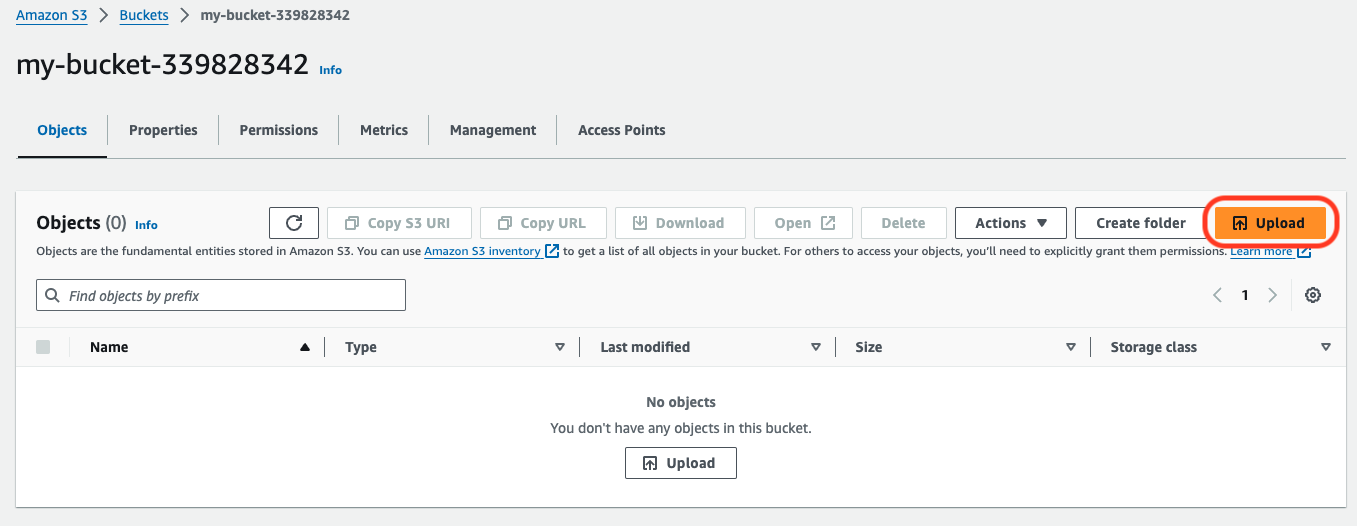Open the Amazon S3 inventory link

point(483,251)
